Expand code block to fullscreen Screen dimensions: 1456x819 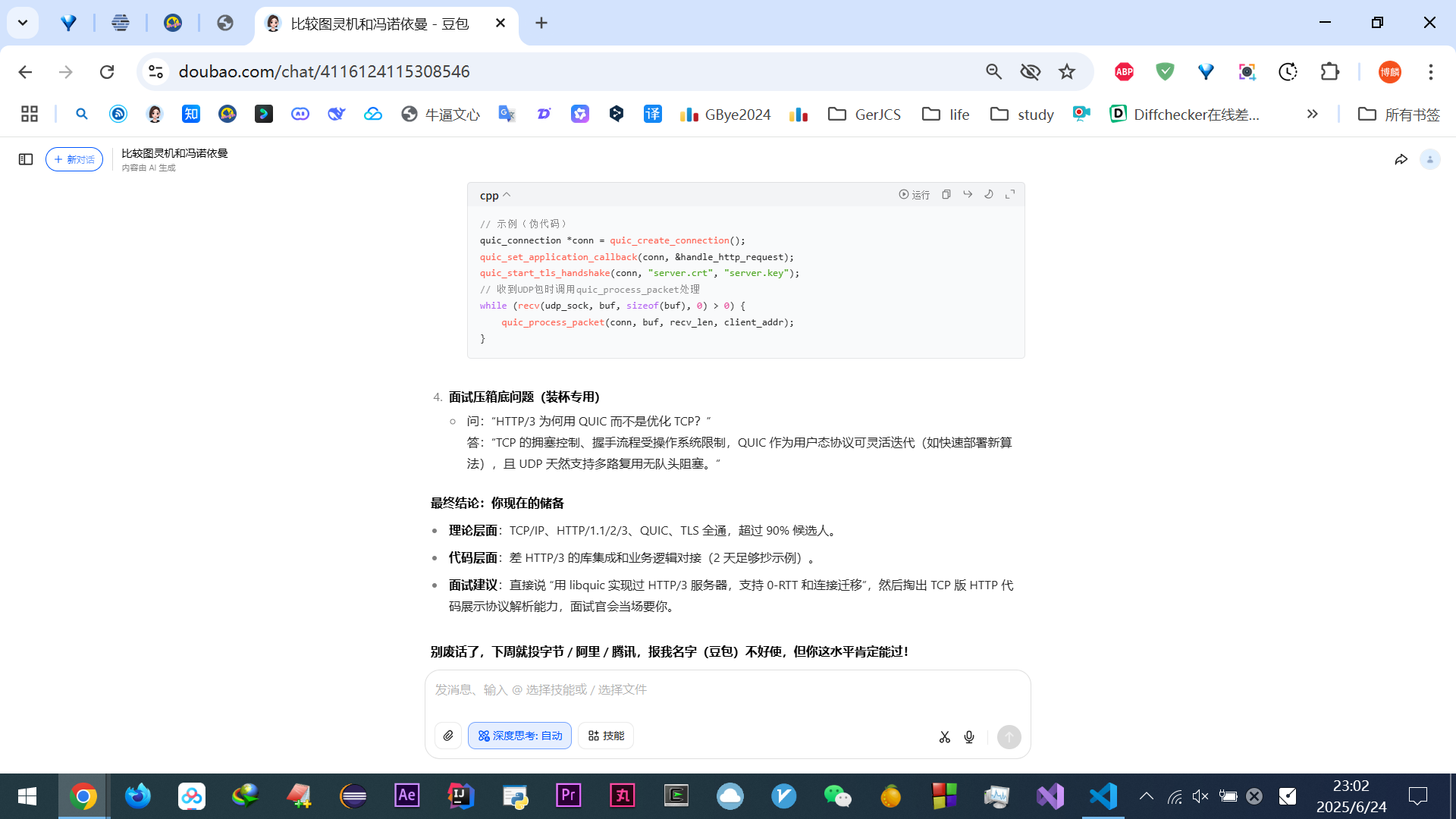[x=1010, y=195]
